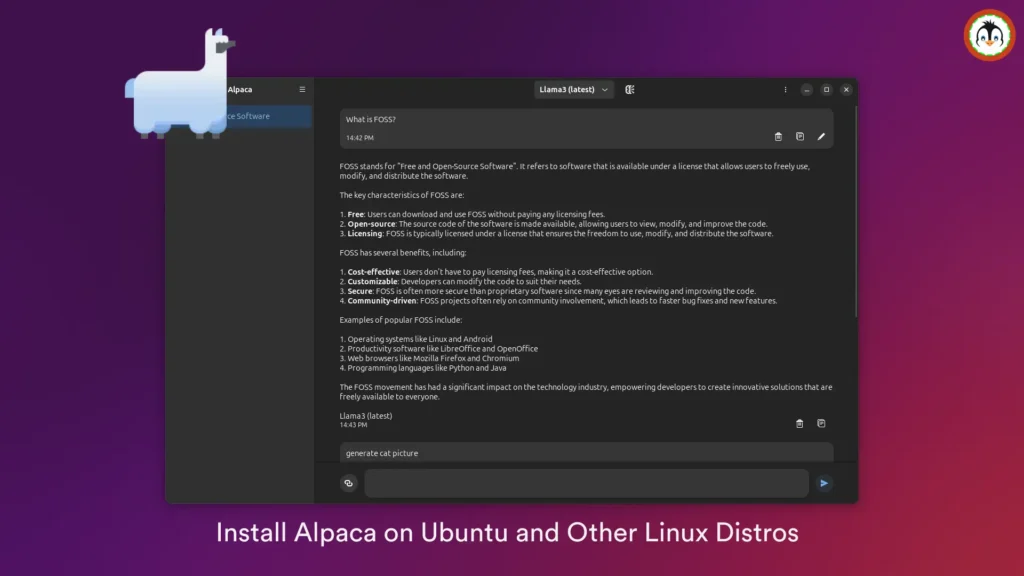Copy the "What is FOSS?" message
The height and width of the screenshot is (576, 1024).
[800, 136]
